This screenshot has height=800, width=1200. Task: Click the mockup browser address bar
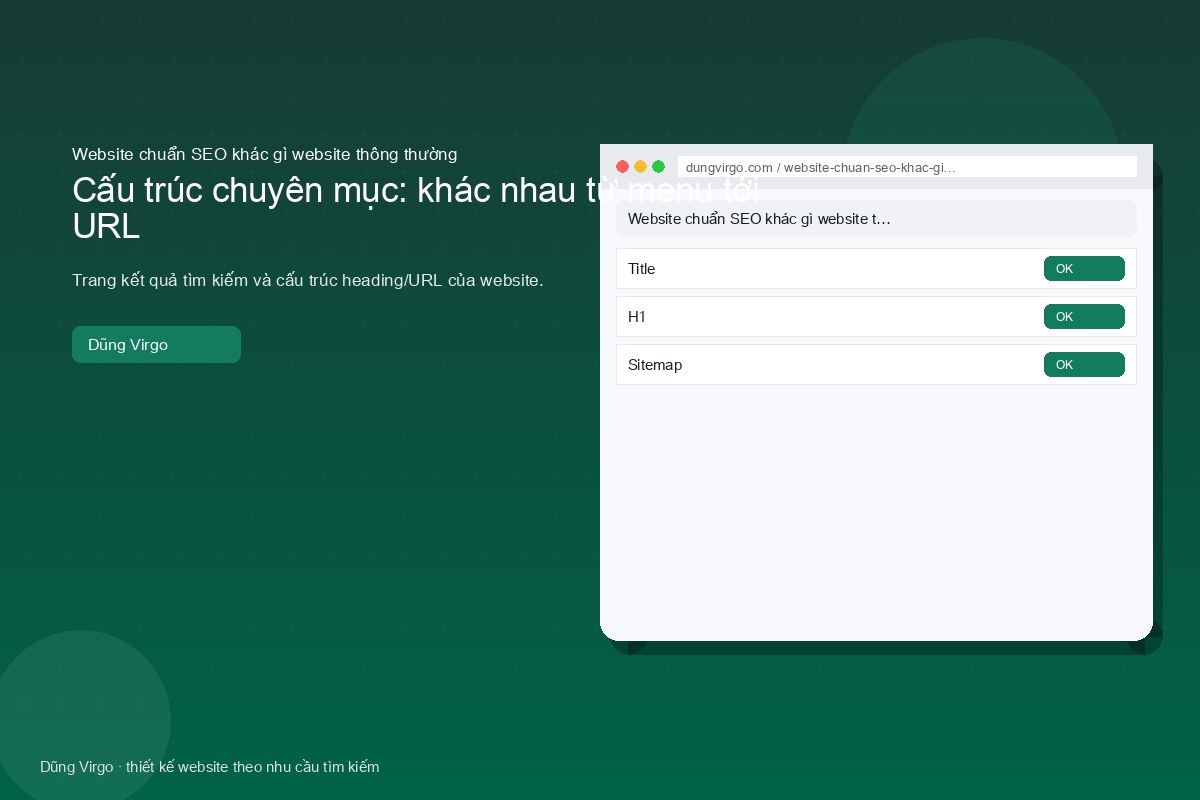pyautogui.click(x=907, y=167)
